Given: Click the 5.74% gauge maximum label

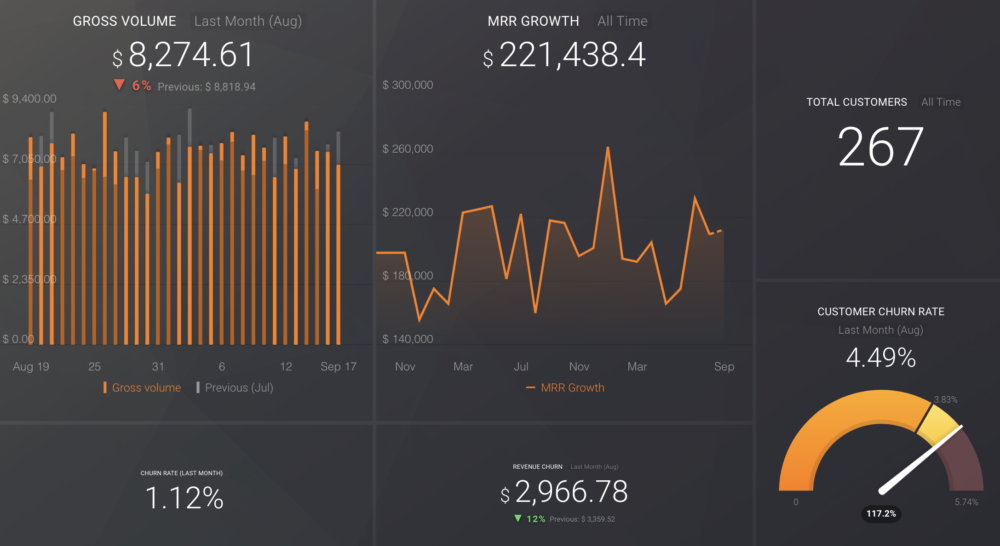Looking at the screenshot, I should 966,502.
